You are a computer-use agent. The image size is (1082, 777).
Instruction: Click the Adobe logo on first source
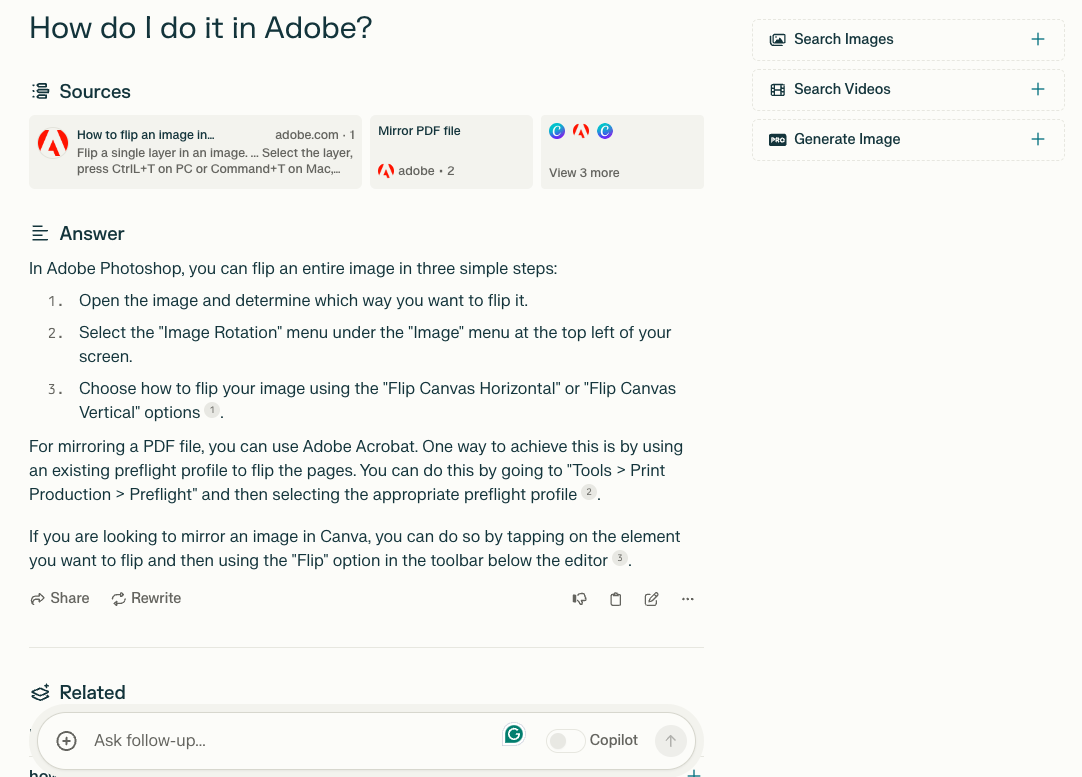pyautogui.click(x=53, y=143)
